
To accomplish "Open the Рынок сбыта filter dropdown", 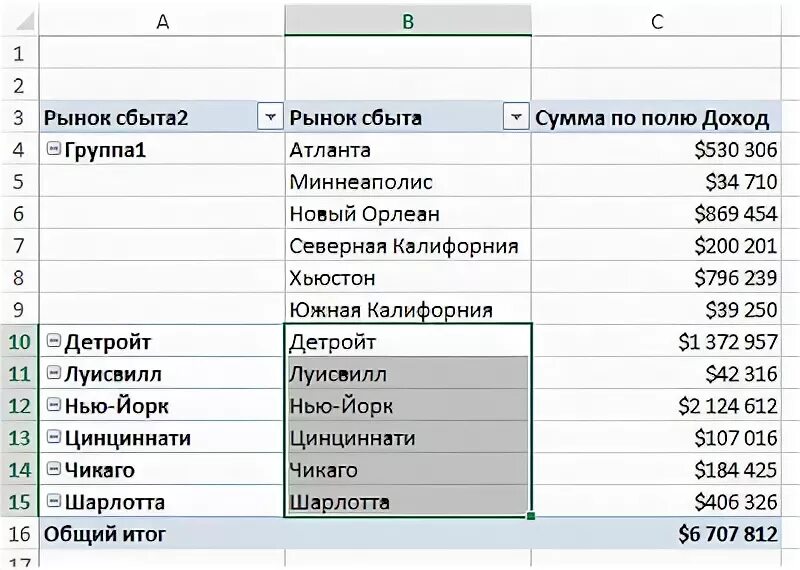I will [516, 118].
